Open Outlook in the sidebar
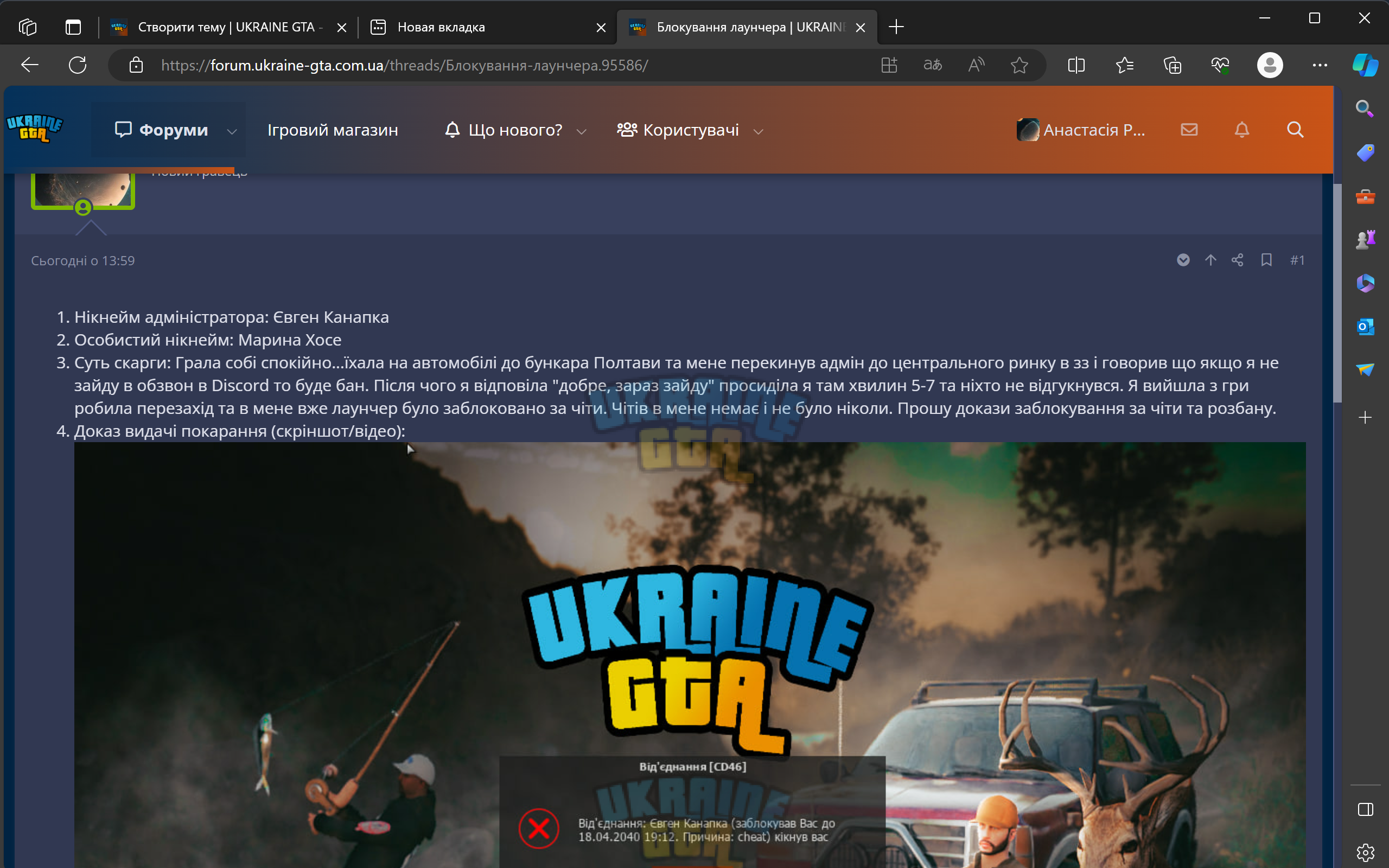The height and width of the screenshot is (868, 1389). (1365, 327)
